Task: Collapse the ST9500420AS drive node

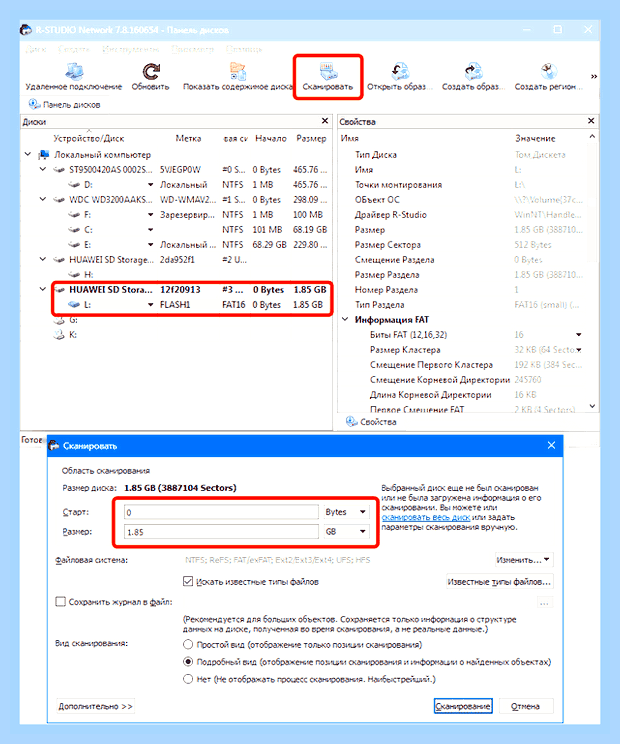Action: (43, 169)
